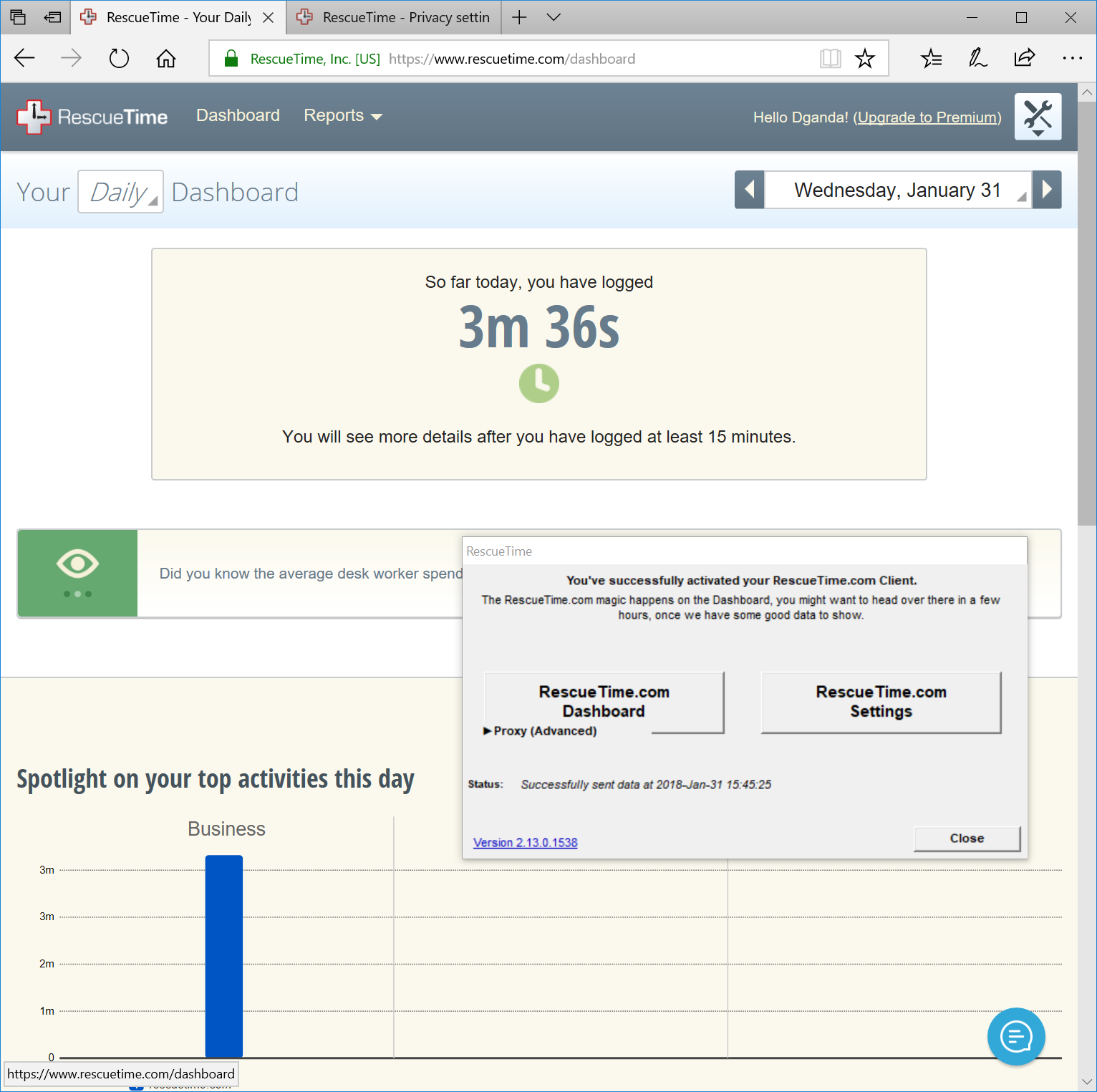This screenshot has height=1092, width=1097.
Task: Set these tabs aside icon
Action: point(52,17)
